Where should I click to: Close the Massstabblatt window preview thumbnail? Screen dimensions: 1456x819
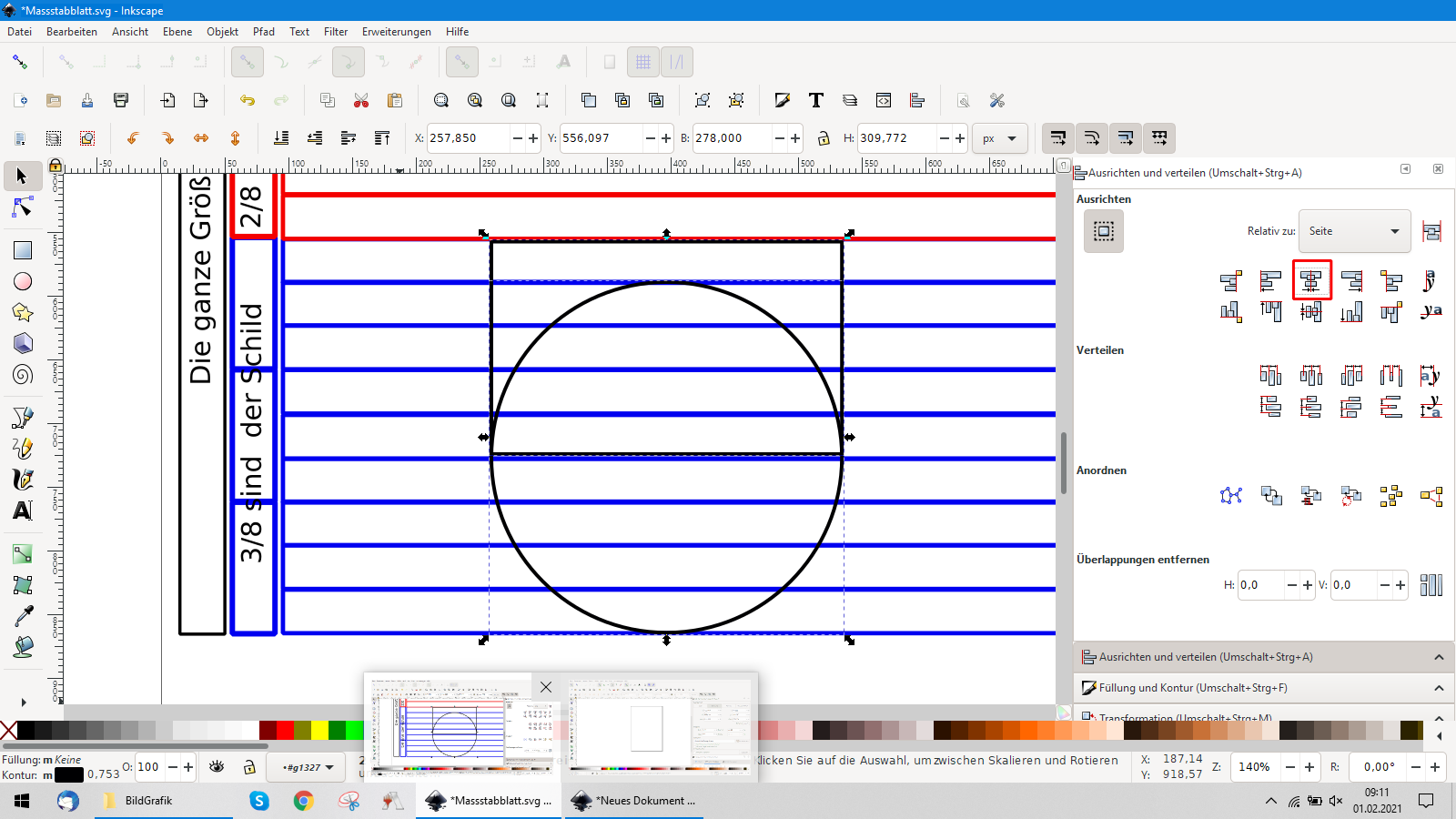(x=546, y=687)
